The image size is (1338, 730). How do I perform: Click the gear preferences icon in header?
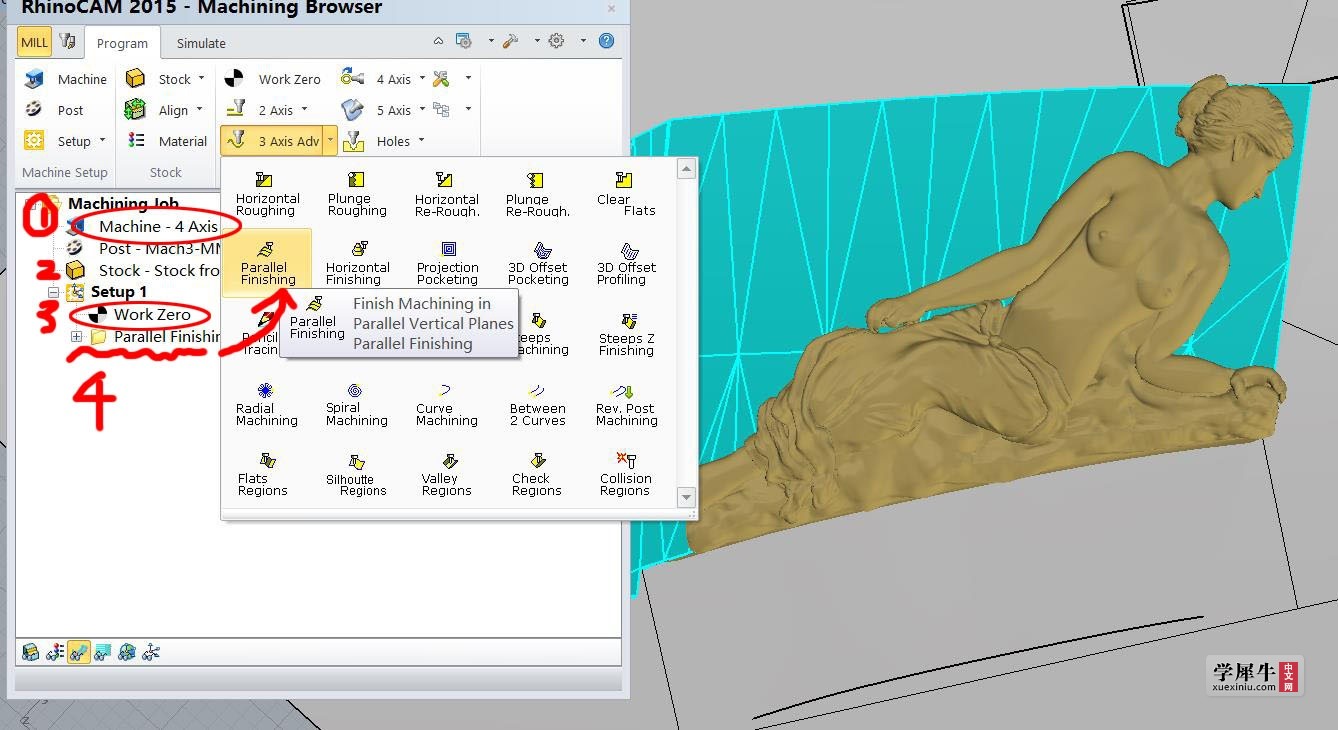[556, 41]
